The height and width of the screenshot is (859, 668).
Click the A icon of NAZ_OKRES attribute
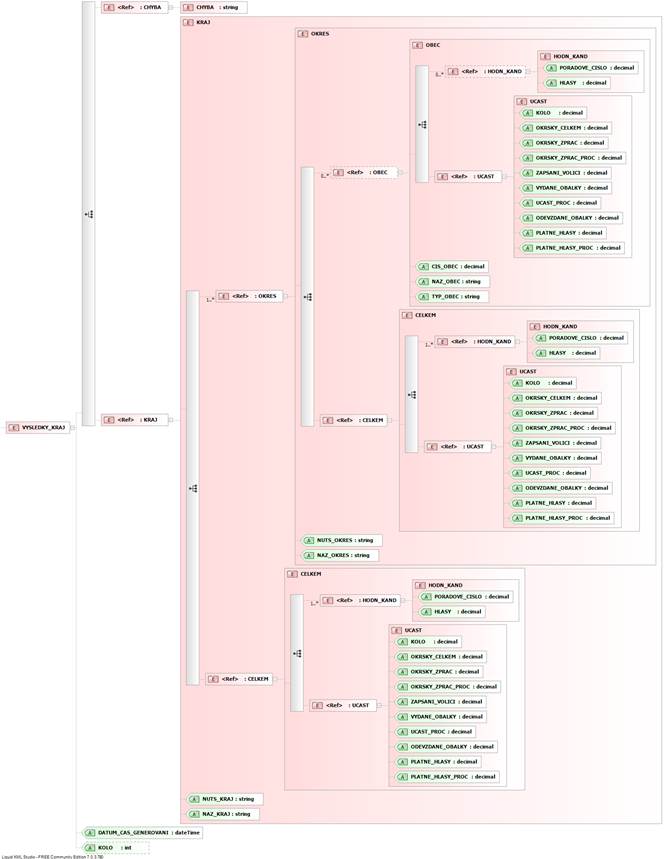coord(309,554)
